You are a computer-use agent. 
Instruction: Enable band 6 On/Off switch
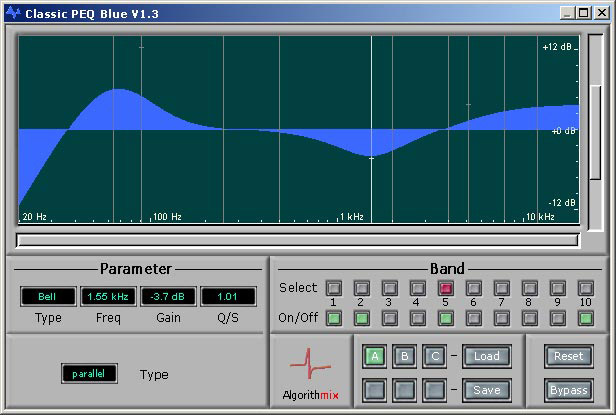[x=473, y=318]
